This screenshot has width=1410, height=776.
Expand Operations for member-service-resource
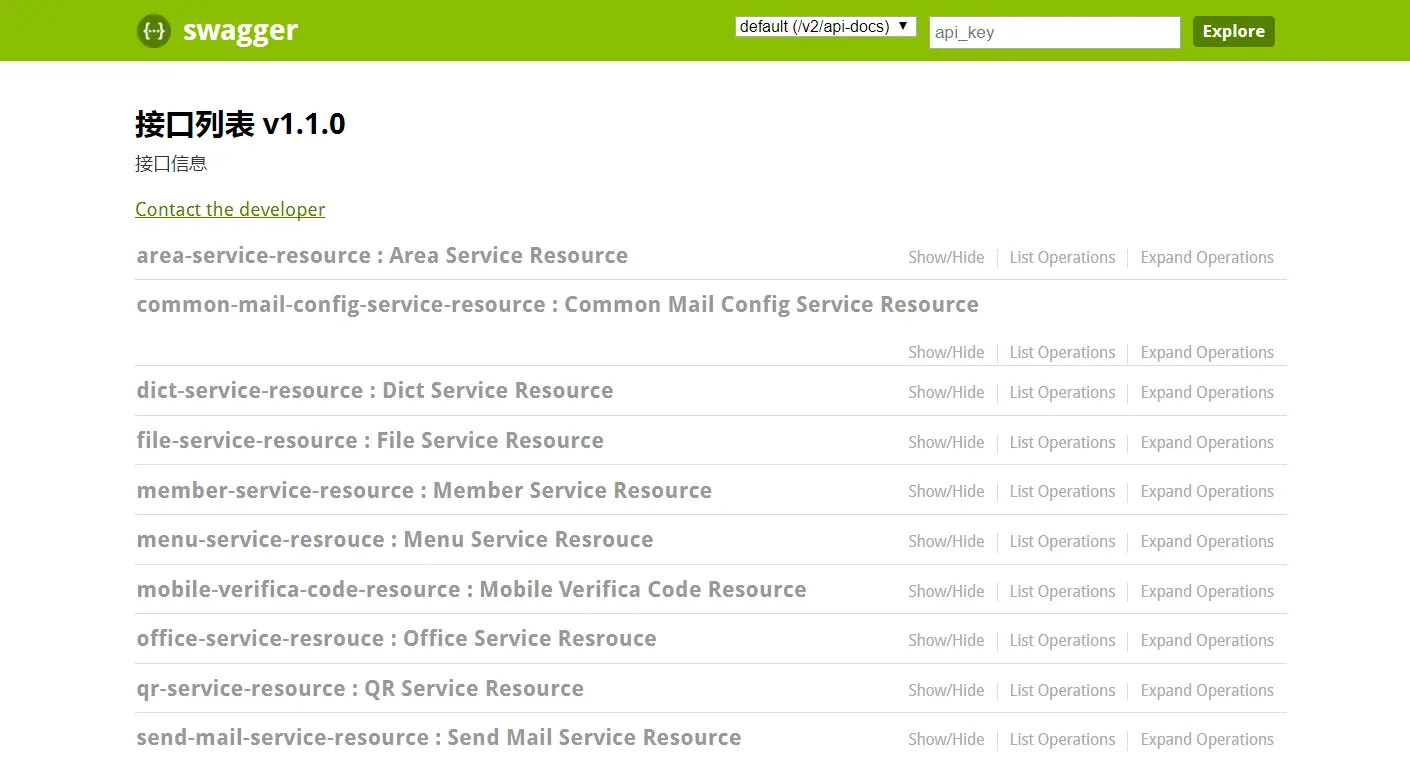[1207, 491]
